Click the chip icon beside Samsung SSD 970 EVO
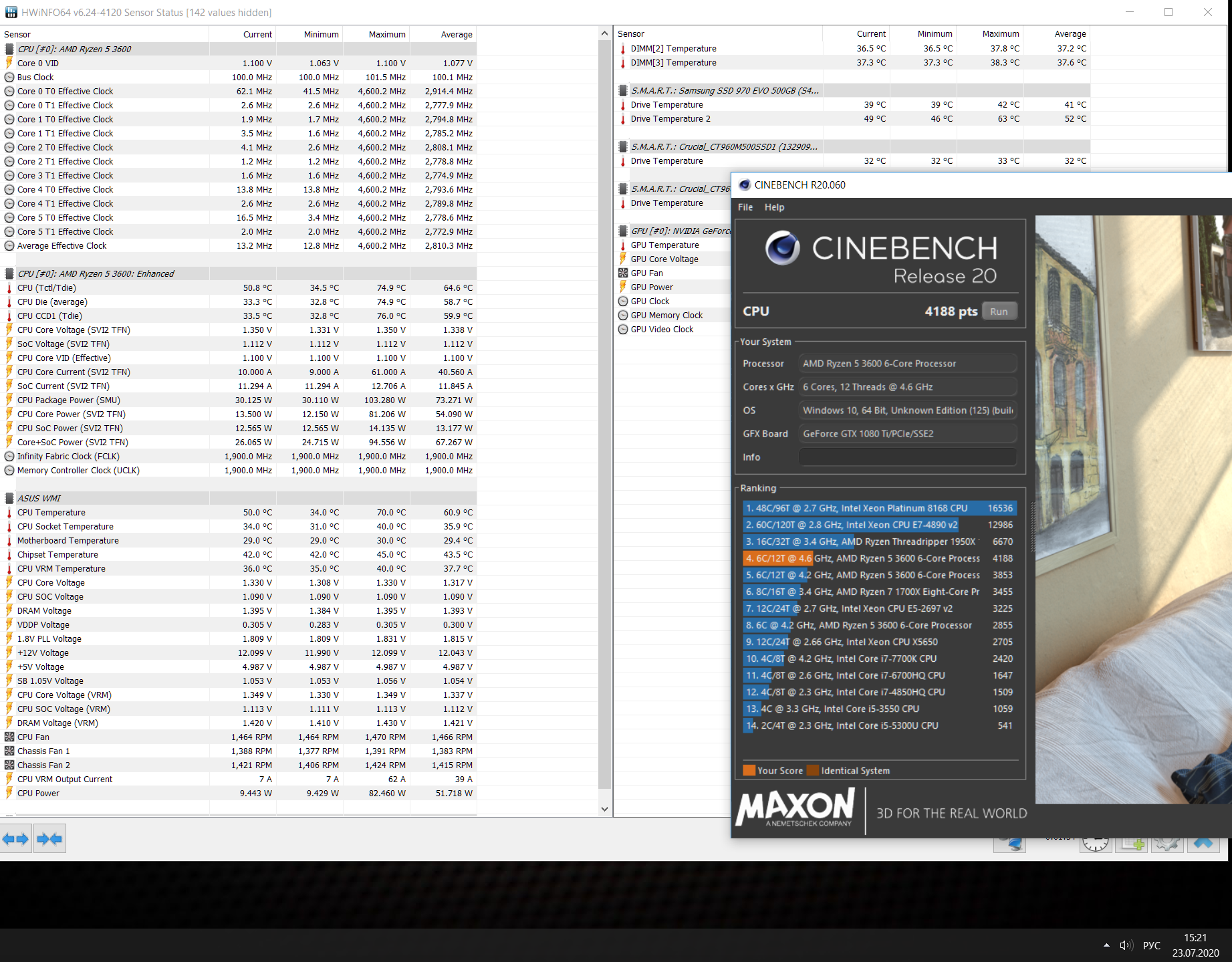 (623, 91)
